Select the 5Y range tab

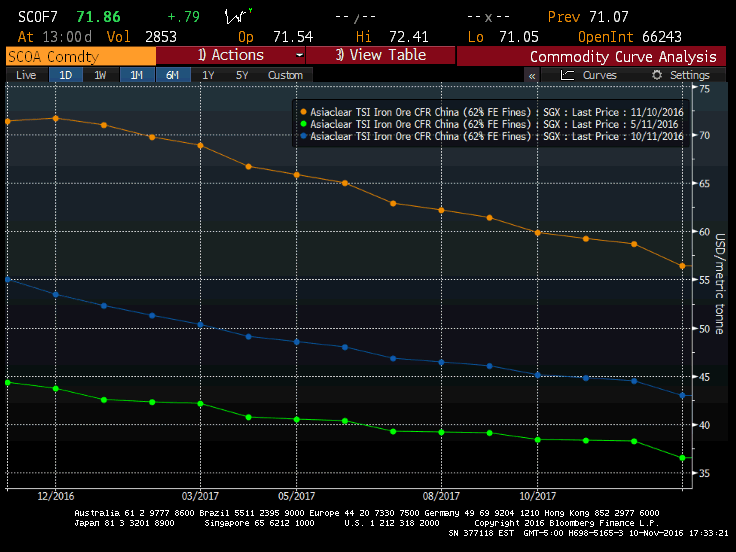(241, 75)
